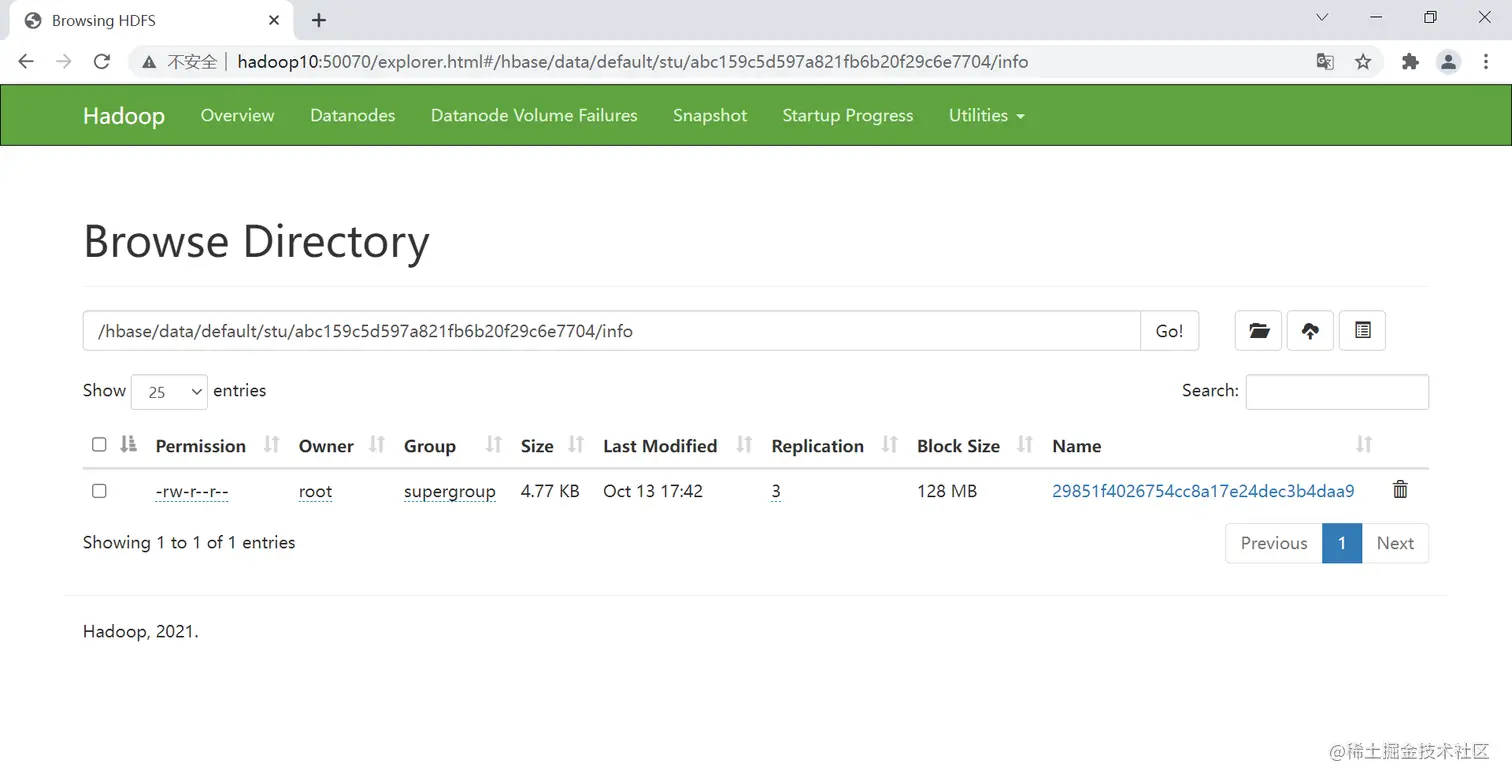Click the -rw-r--r-- permission value
Screen dimensions: 1512x784
(x=192, y=491)
